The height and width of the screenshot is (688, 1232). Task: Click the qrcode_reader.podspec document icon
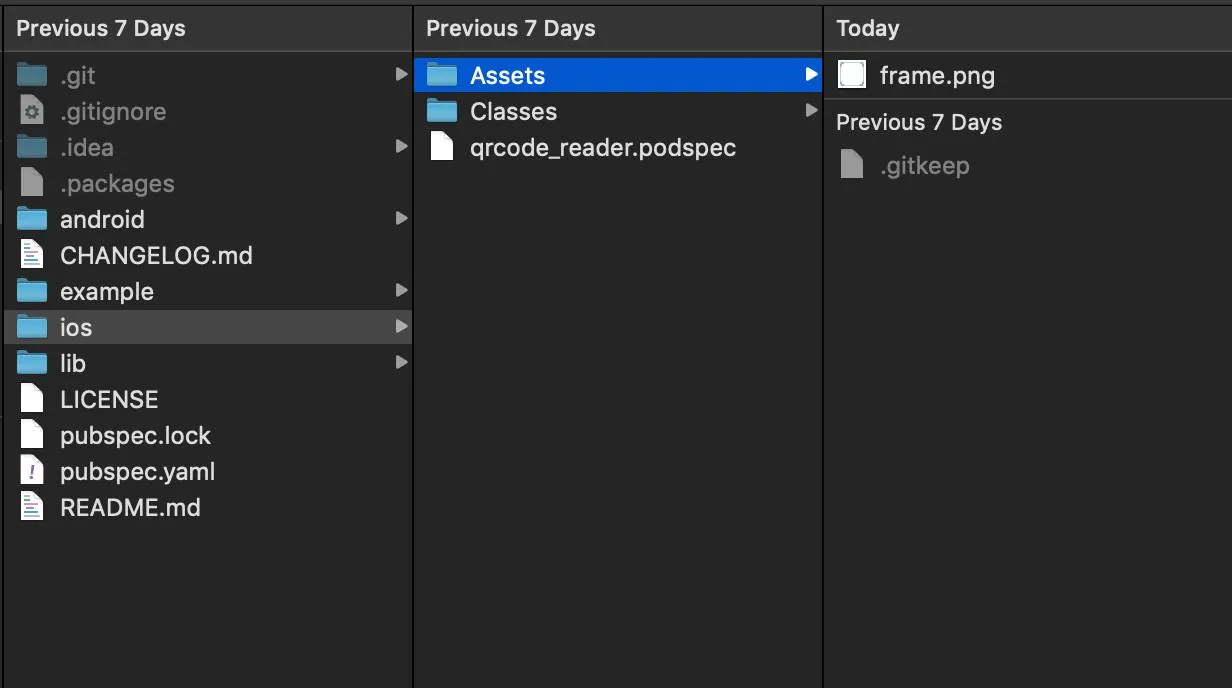coord(442,147)
